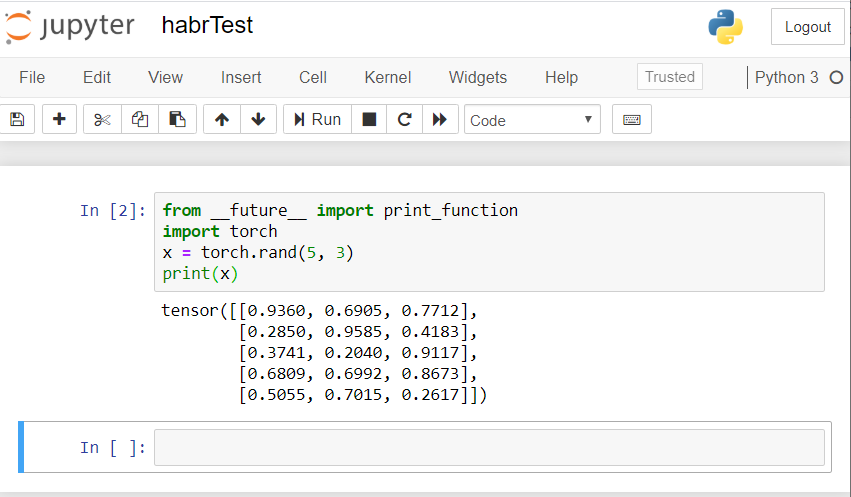
Task: Interrupt the kernel with stop icon
Action: [369, 120]
